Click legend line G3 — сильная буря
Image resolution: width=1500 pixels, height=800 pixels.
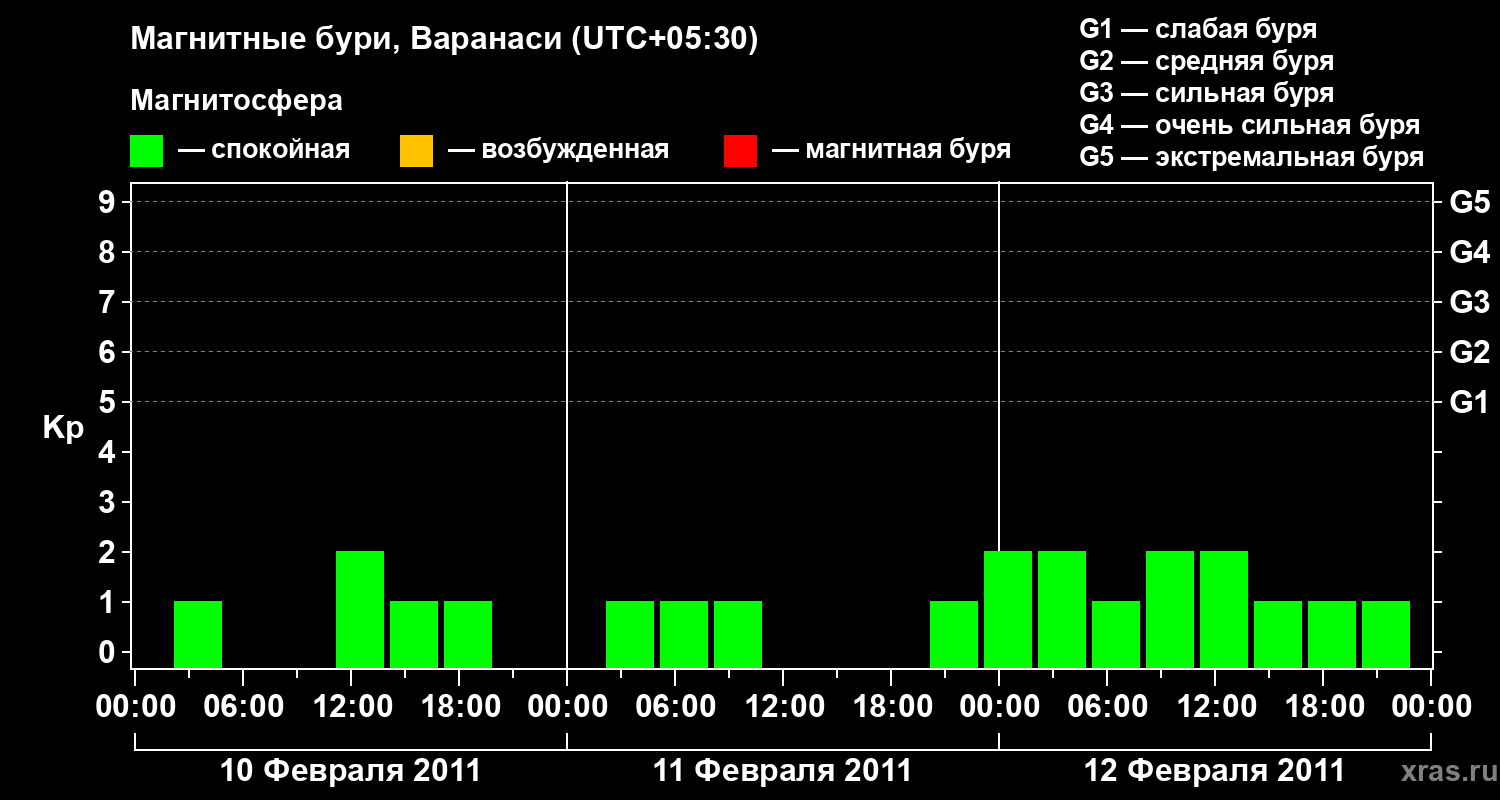[1206, 93]
